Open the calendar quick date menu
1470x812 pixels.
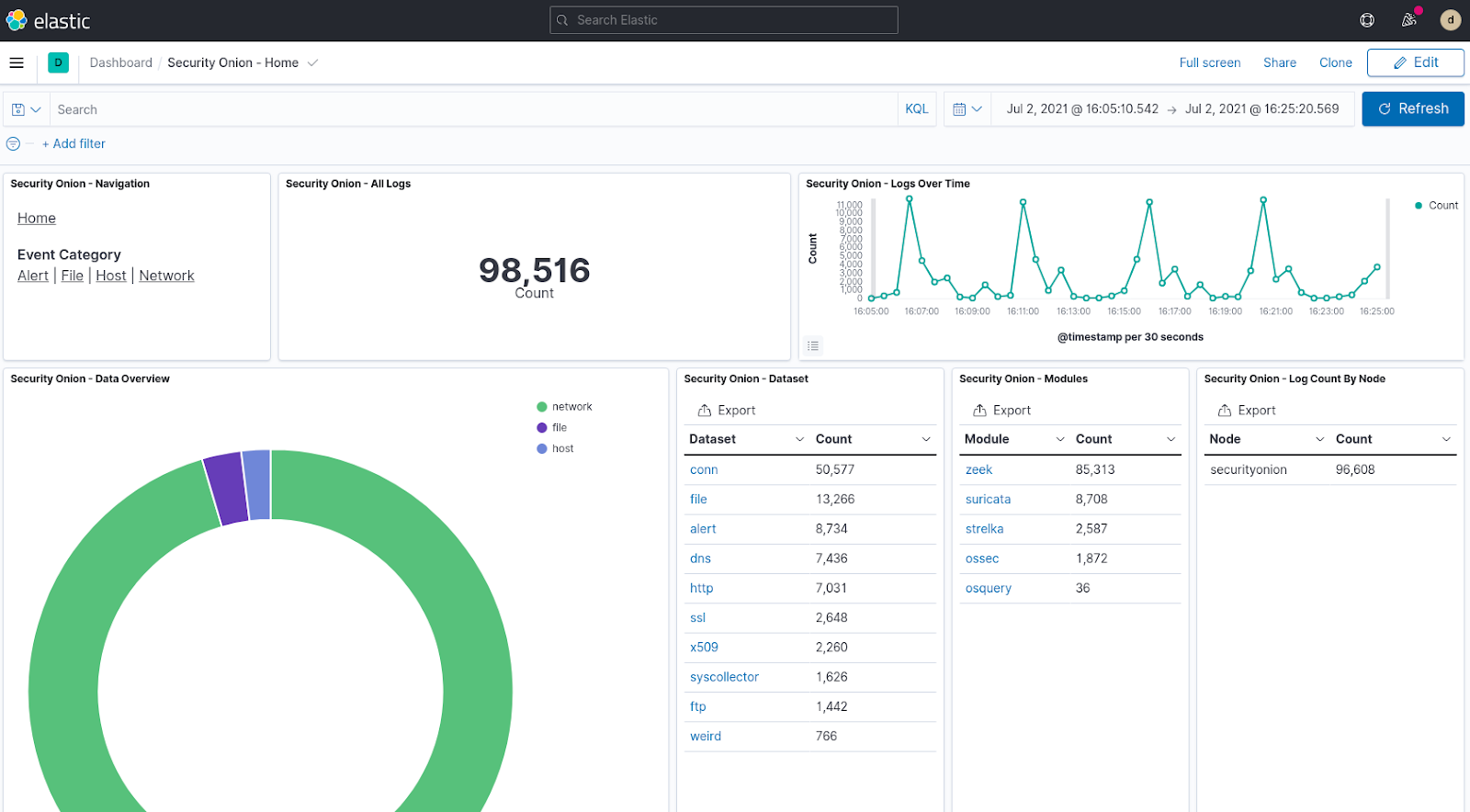(967, 109)
